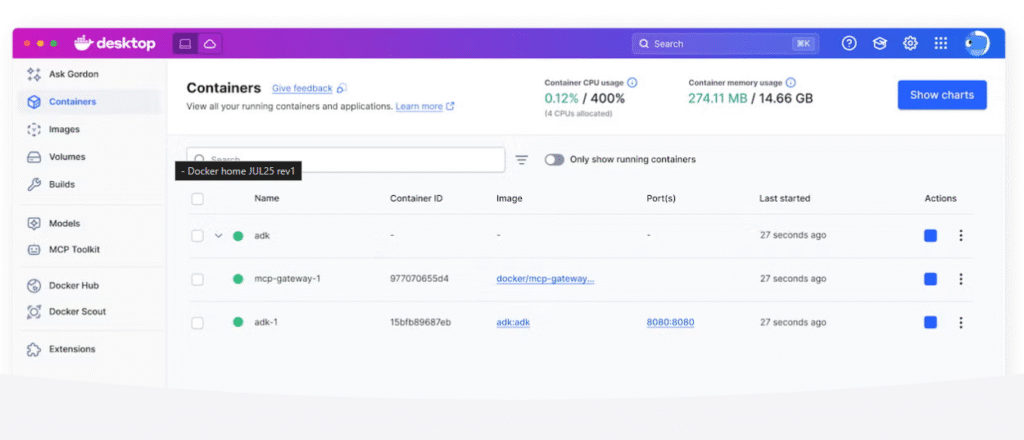
Task: Open the settings gear icon
Action: pyautogui.click(x=910, y=44)
